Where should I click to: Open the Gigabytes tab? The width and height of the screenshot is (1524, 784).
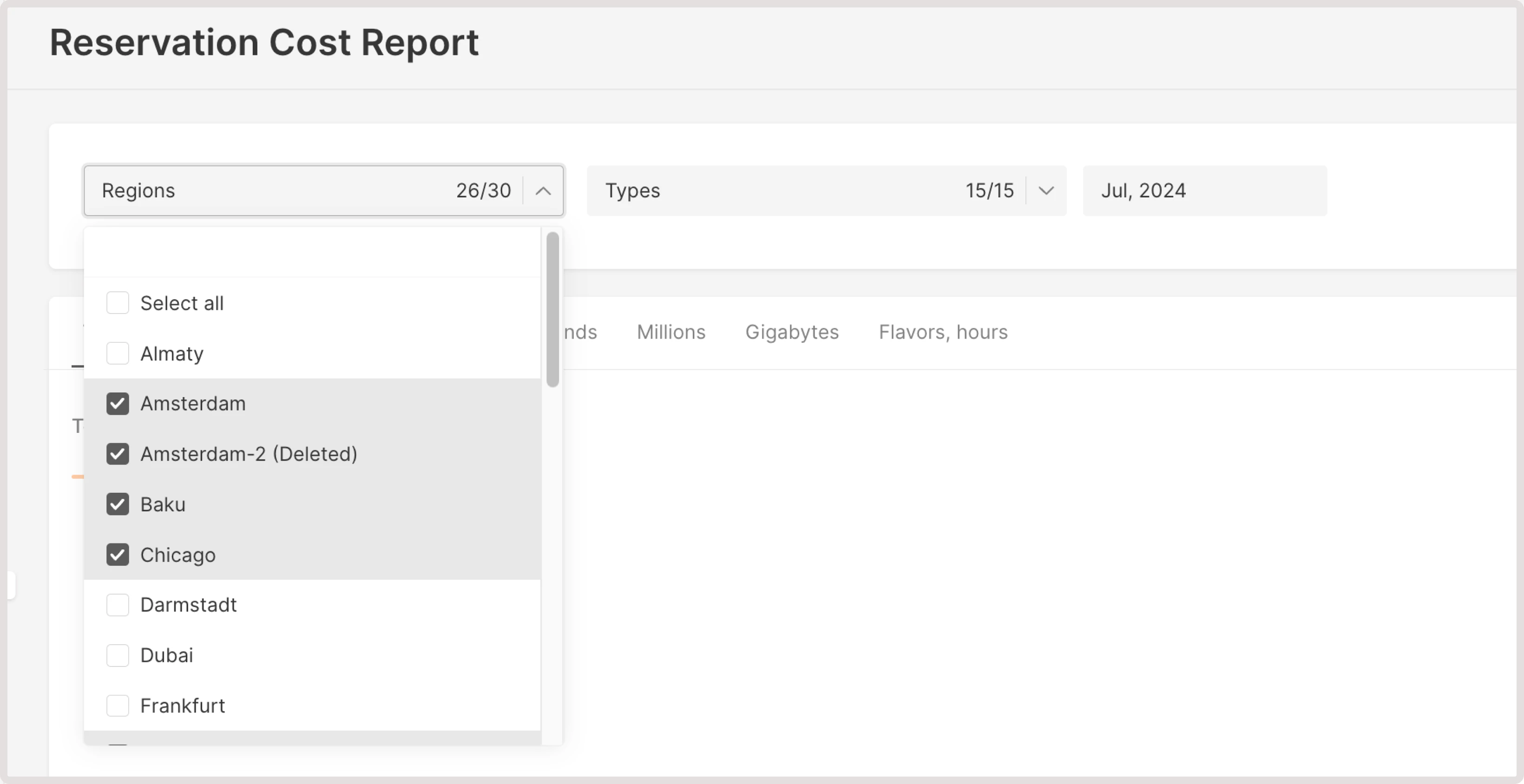pos(792,332)
